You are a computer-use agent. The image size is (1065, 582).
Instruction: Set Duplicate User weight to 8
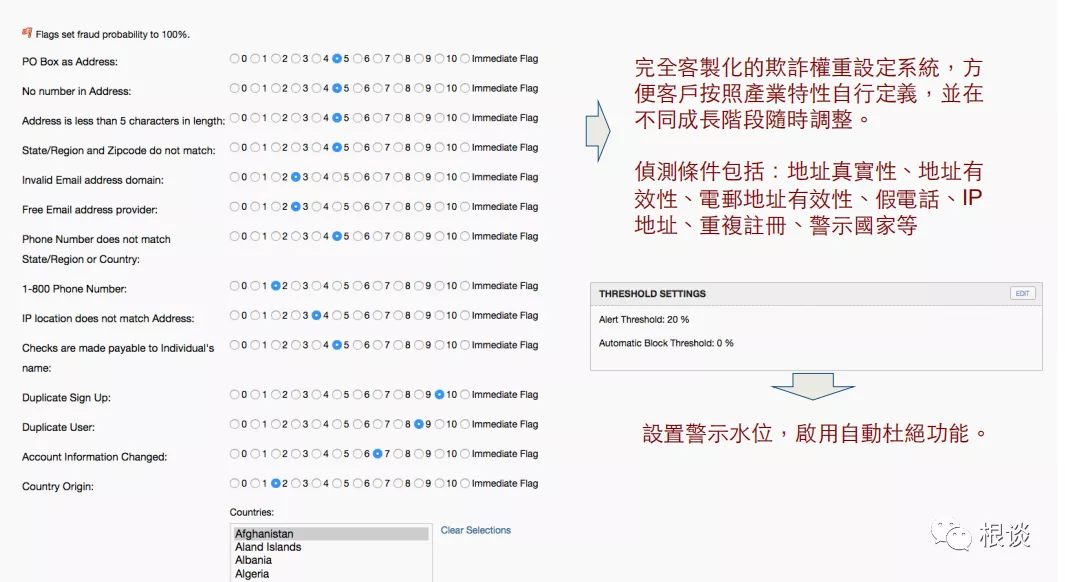coord(398,424)
